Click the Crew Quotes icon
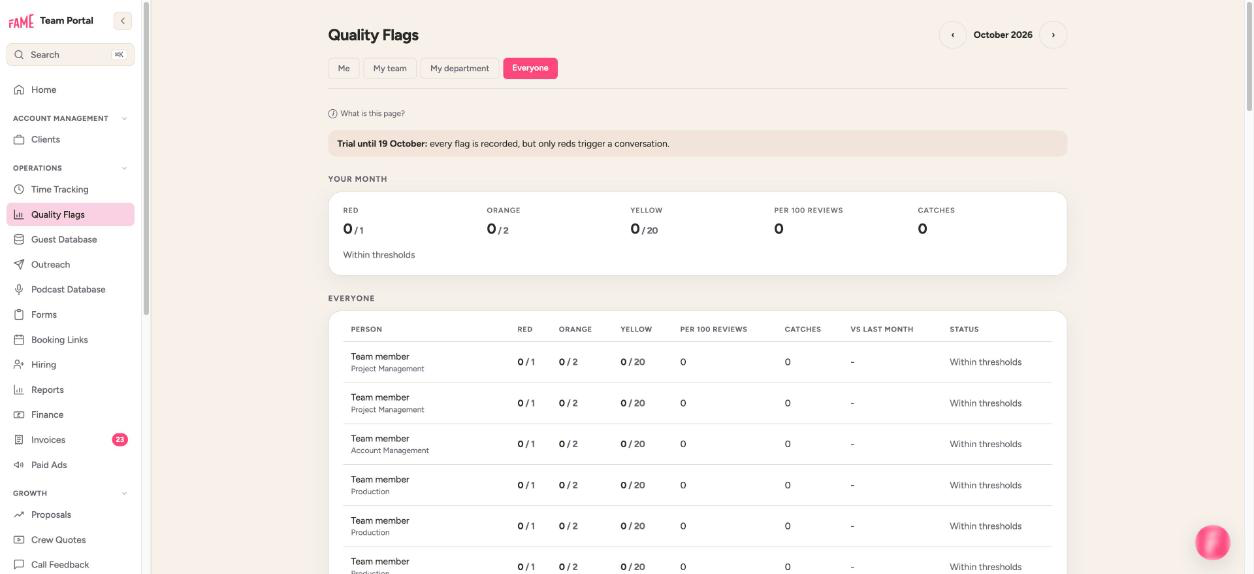 tap(19, 540)
